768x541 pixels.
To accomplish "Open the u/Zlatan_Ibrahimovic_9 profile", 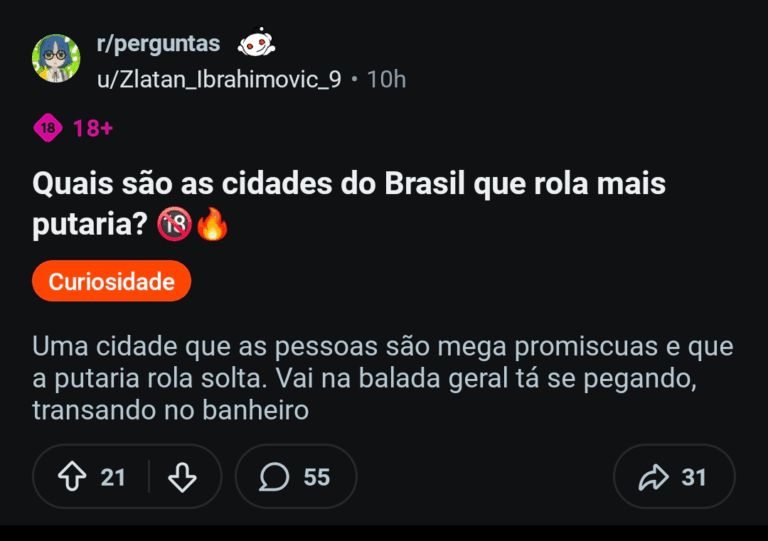I will coord(218,79).
